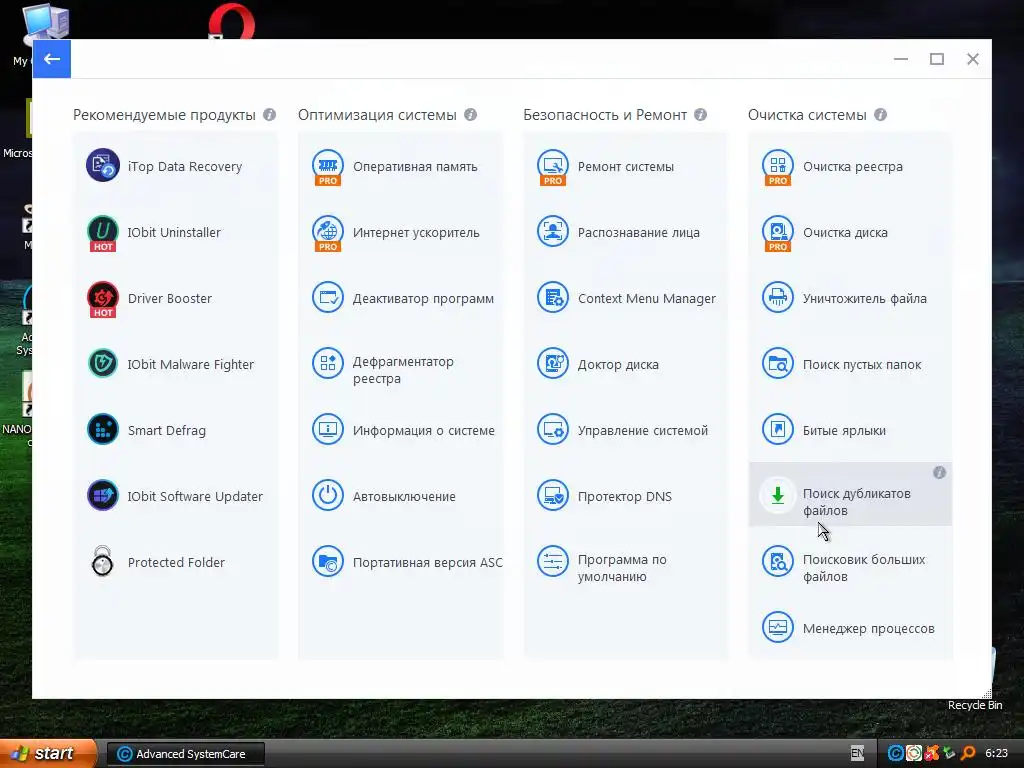
Task: Open Дефрагментатор реестра icon
Action: [327, 364]
